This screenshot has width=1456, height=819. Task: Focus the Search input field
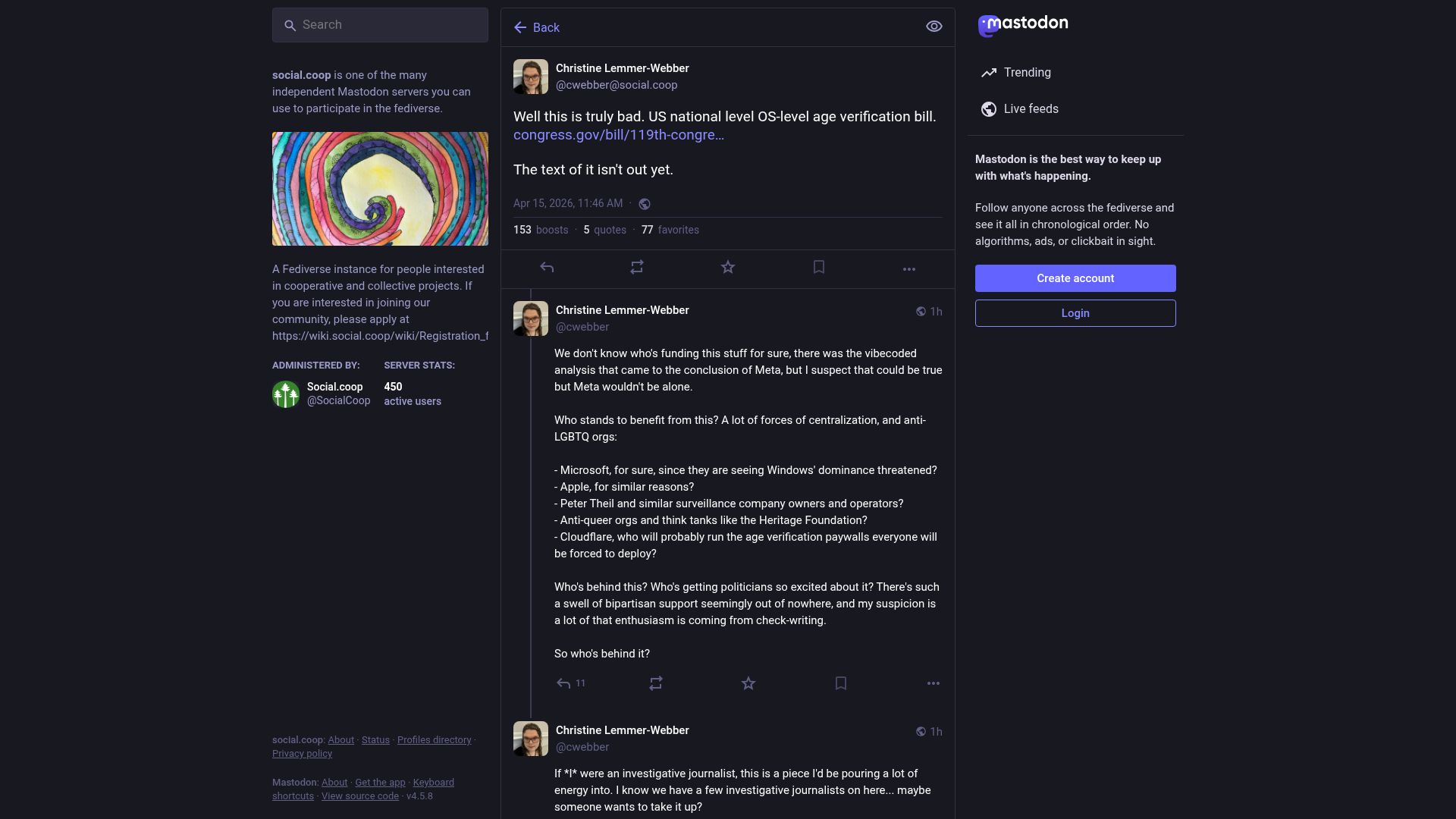pos(380,25)
